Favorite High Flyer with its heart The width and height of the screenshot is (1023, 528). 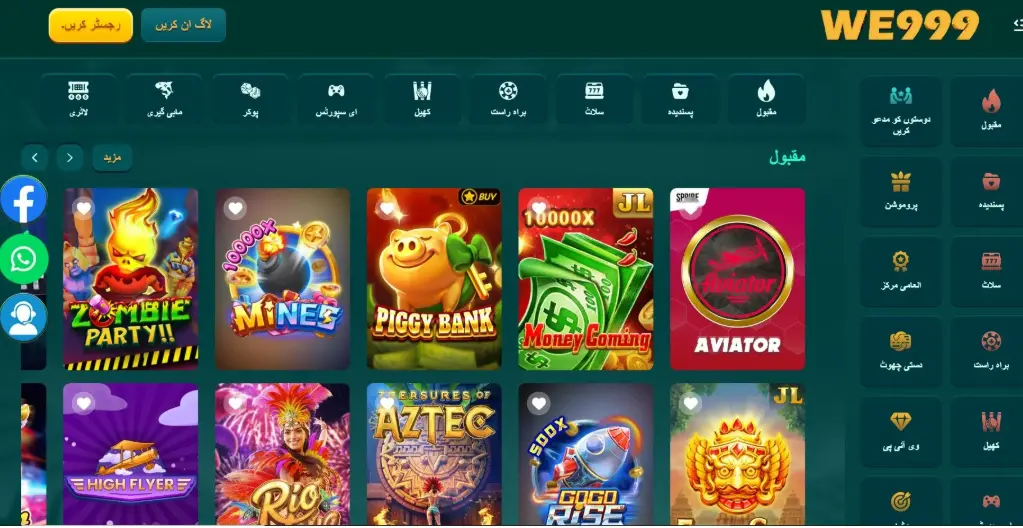click(84, 403)
